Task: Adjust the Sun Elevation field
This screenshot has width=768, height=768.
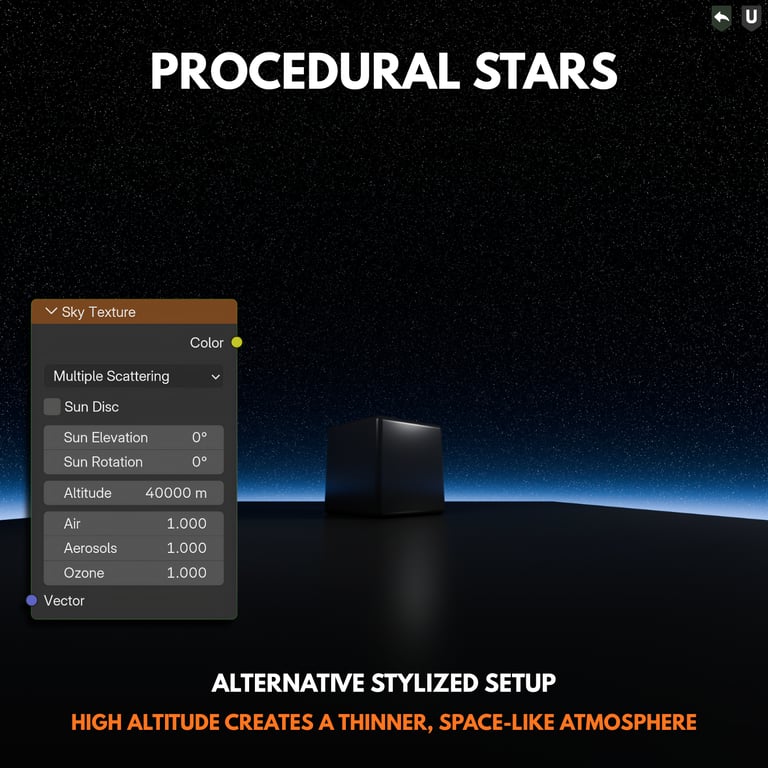Action: (134, 437)
